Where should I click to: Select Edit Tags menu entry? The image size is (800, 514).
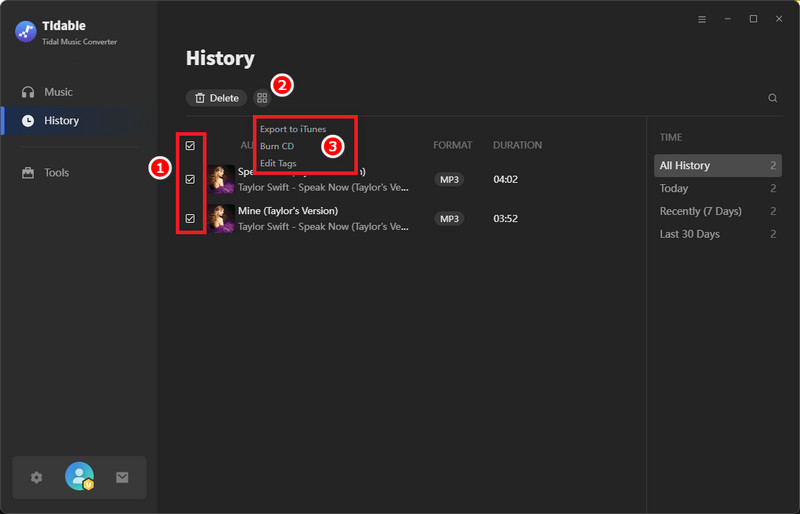pos(278,163)
